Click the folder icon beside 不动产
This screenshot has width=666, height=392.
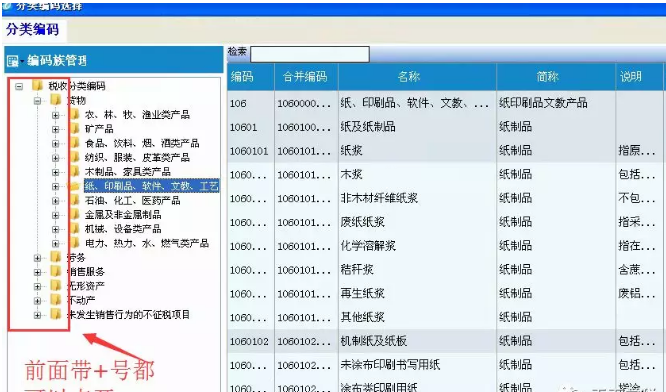[x=56, y=300]
